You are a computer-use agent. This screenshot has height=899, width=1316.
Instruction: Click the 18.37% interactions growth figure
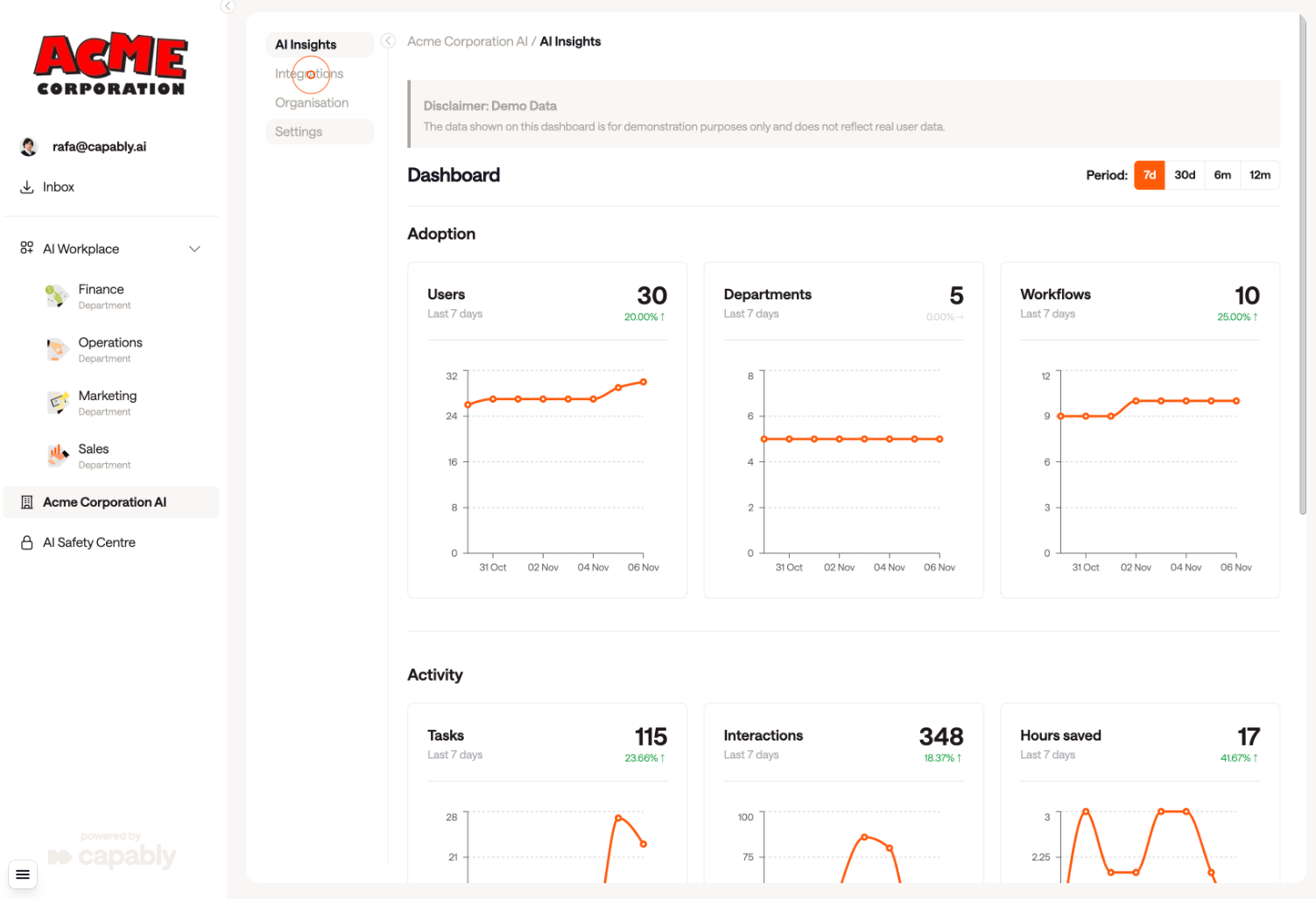point(943,758)
